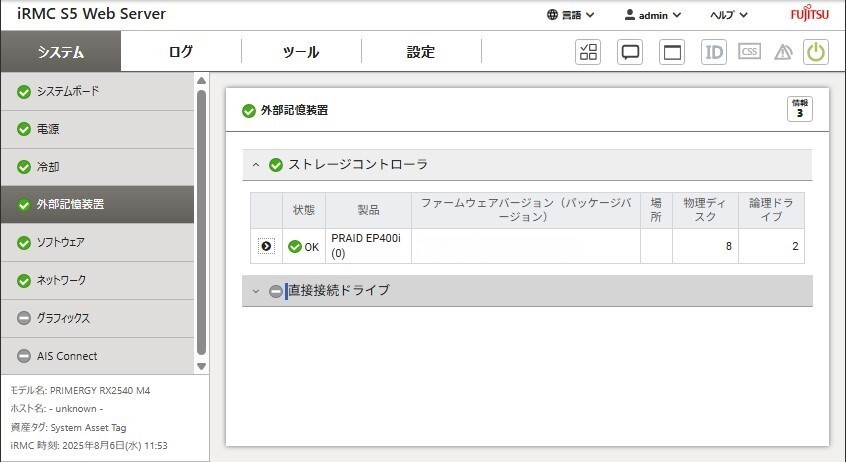This screenshot has width=846, height=462.
Task: Click the warning triangle alert icon
Action: tap(783, 53)
